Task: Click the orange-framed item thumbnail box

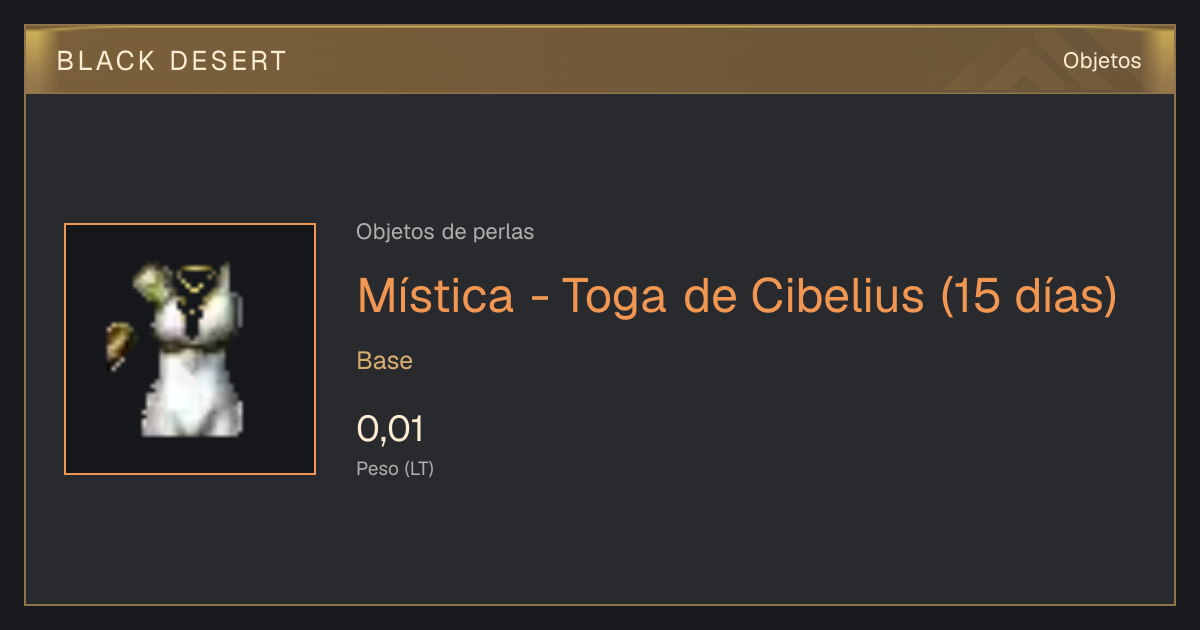Action: (190, 349)
